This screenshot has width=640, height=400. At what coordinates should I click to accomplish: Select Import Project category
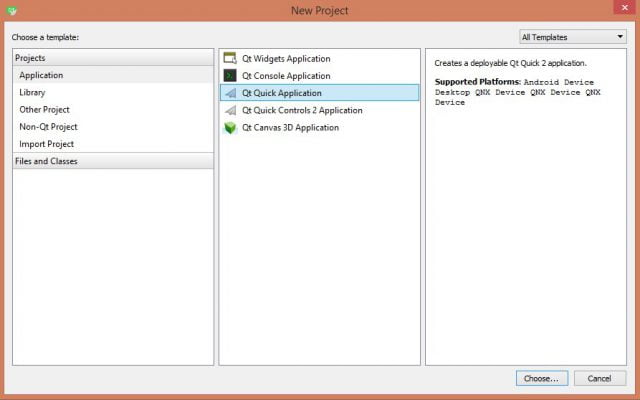[47, 144]
